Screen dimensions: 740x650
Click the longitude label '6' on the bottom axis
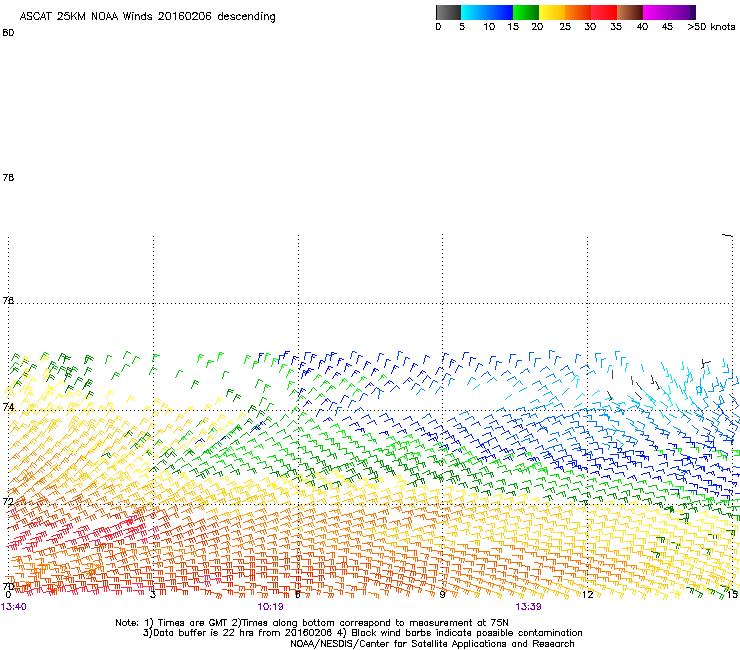[x=298, y=595]
